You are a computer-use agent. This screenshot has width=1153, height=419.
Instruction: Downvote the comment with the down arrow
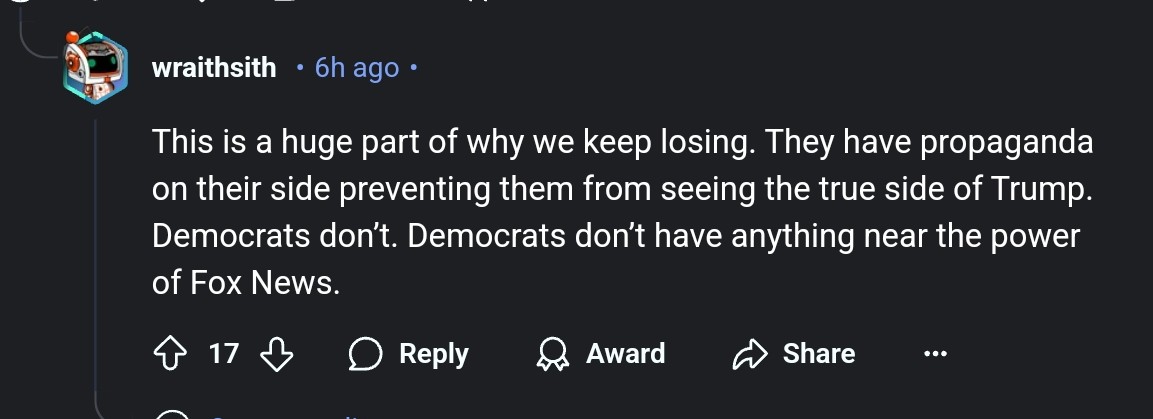(x=277, y=354)
